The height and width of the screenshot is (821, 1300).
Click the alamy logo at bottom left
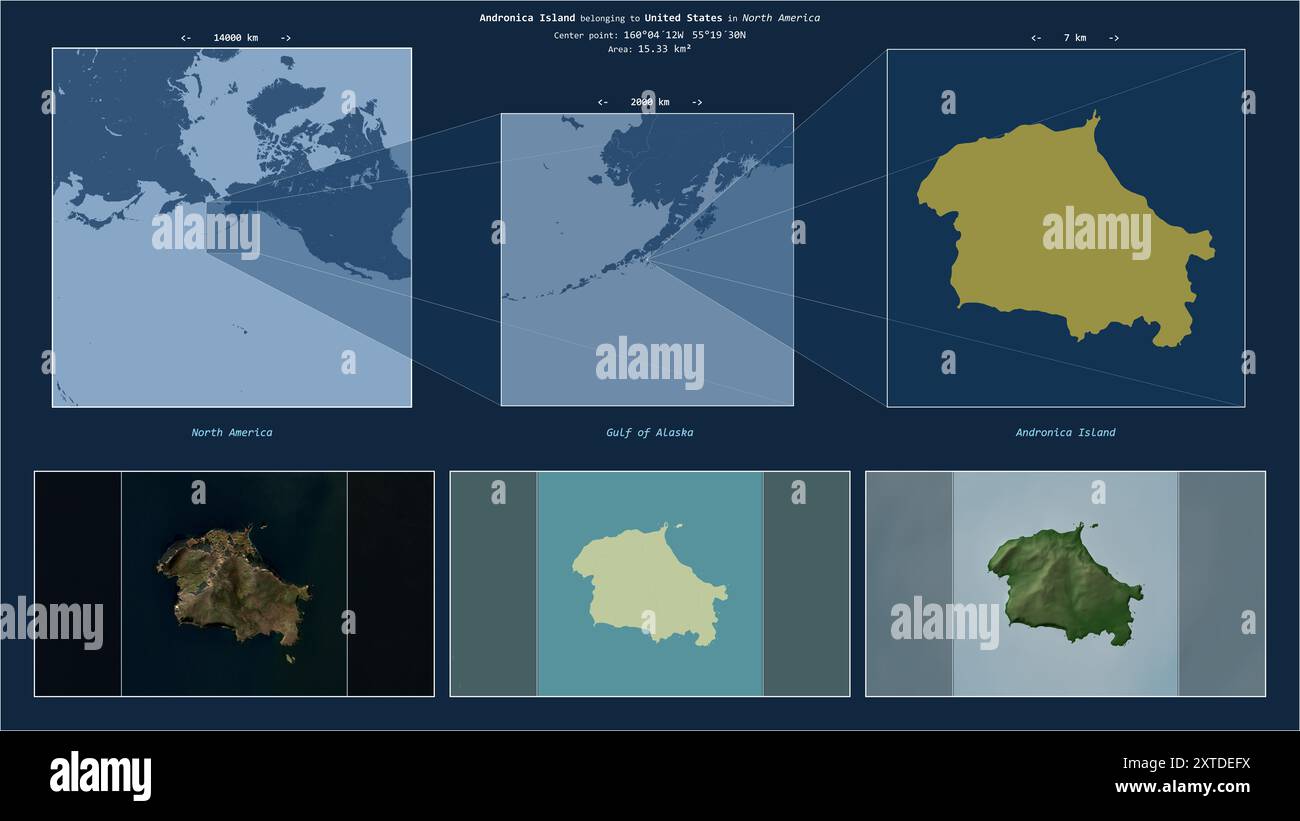click(x=100, y=776)
